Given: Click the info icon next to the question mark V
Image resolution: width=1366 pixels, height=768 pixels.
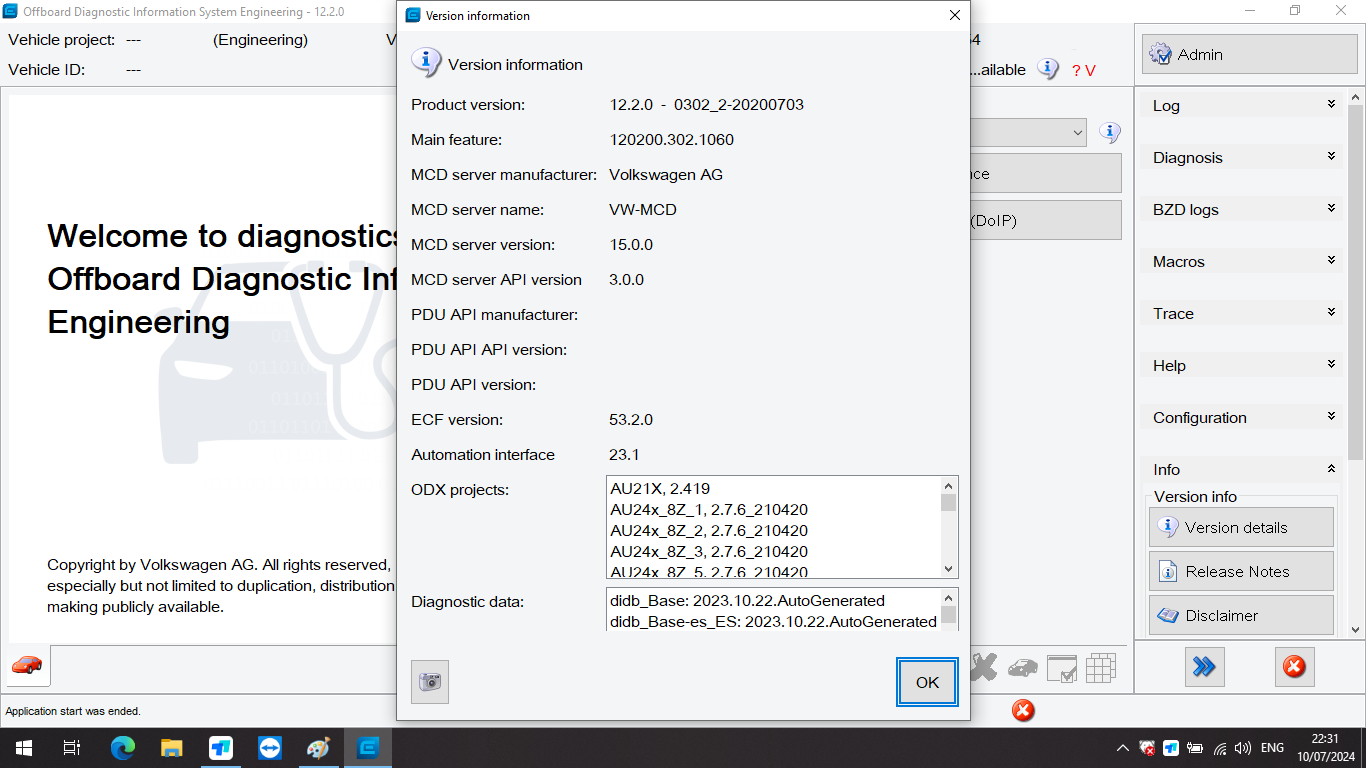Looking at the screenshot, I should tap(1047, 69).
